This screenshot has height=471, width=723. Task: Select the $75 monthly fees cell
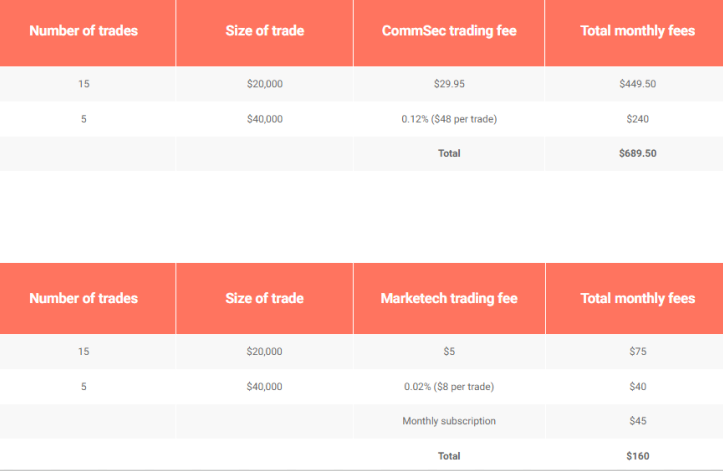coord(637,352)
